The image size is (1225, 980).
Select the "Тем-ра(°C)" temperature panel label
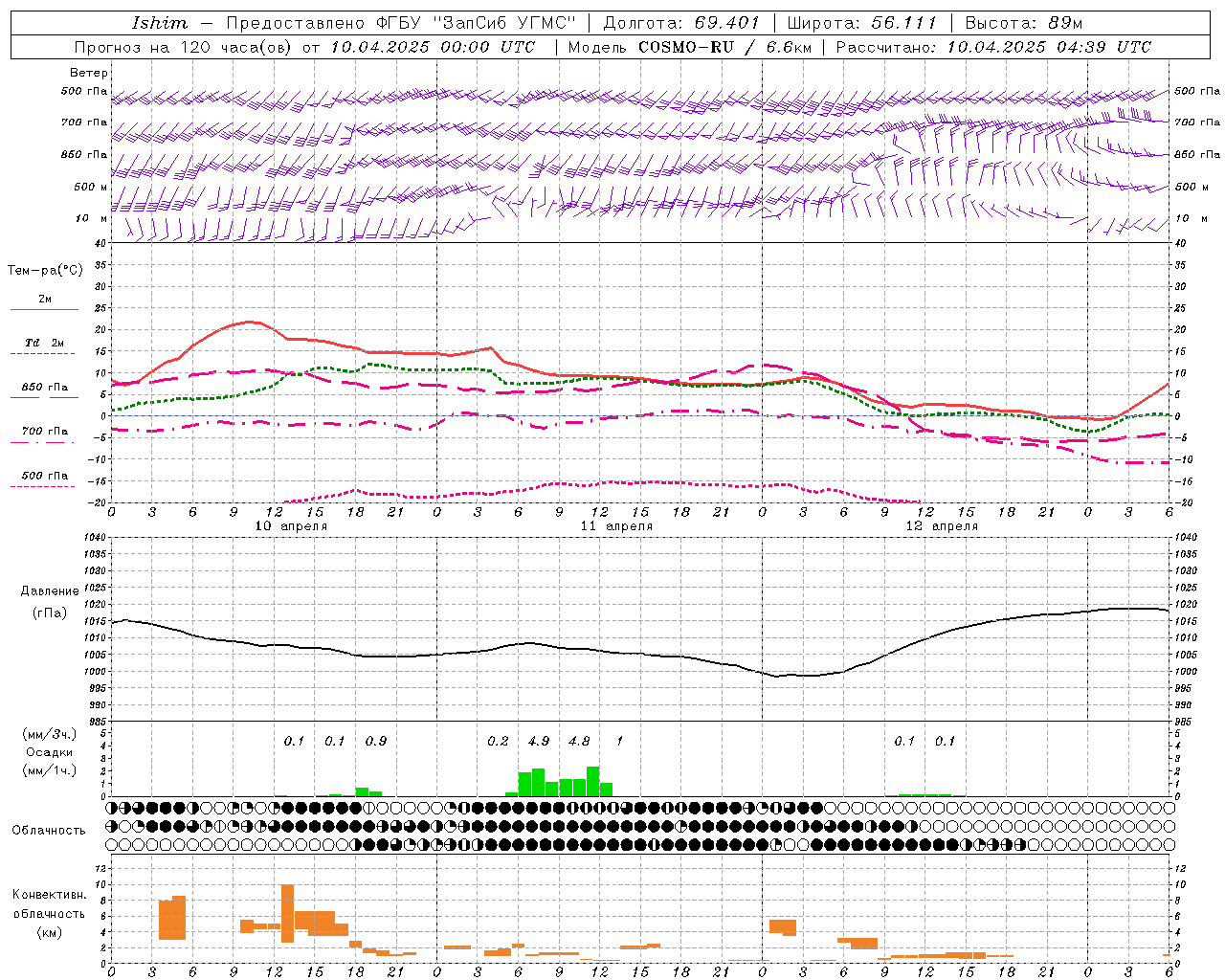(x=45, y=271)
